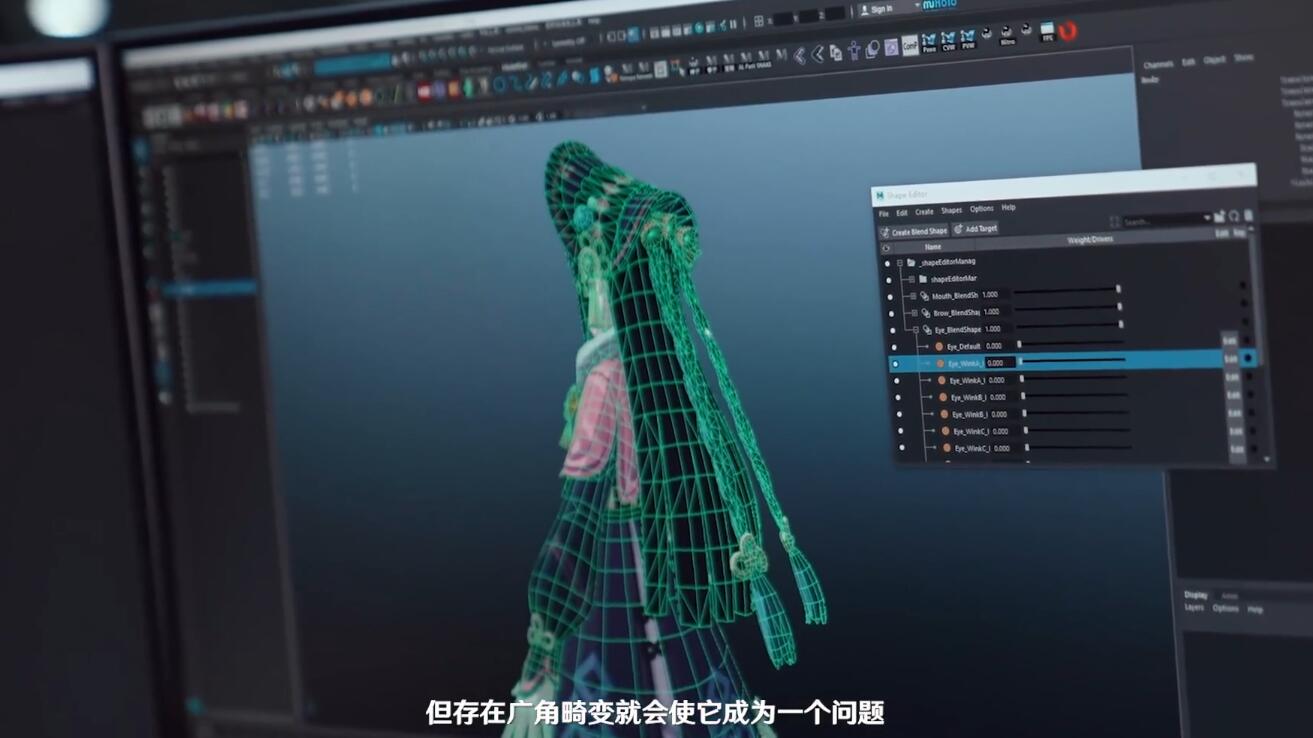Viewport: 1313px width, 738px height.
Task: Open the Help menu in Shape Editor
Action: (x=1009, y=208)
